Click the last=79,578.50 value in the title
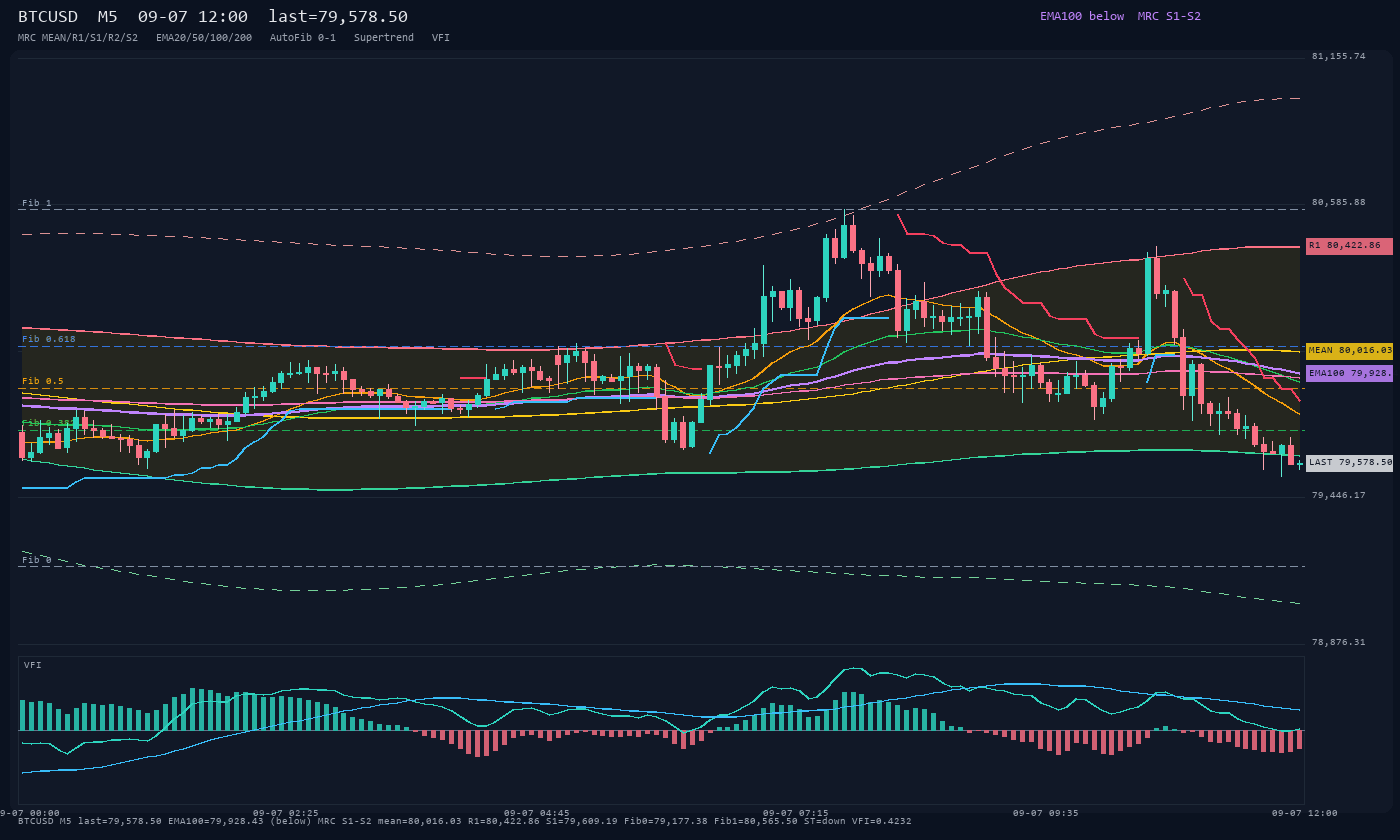The image size is (1400, 840). 338,17
